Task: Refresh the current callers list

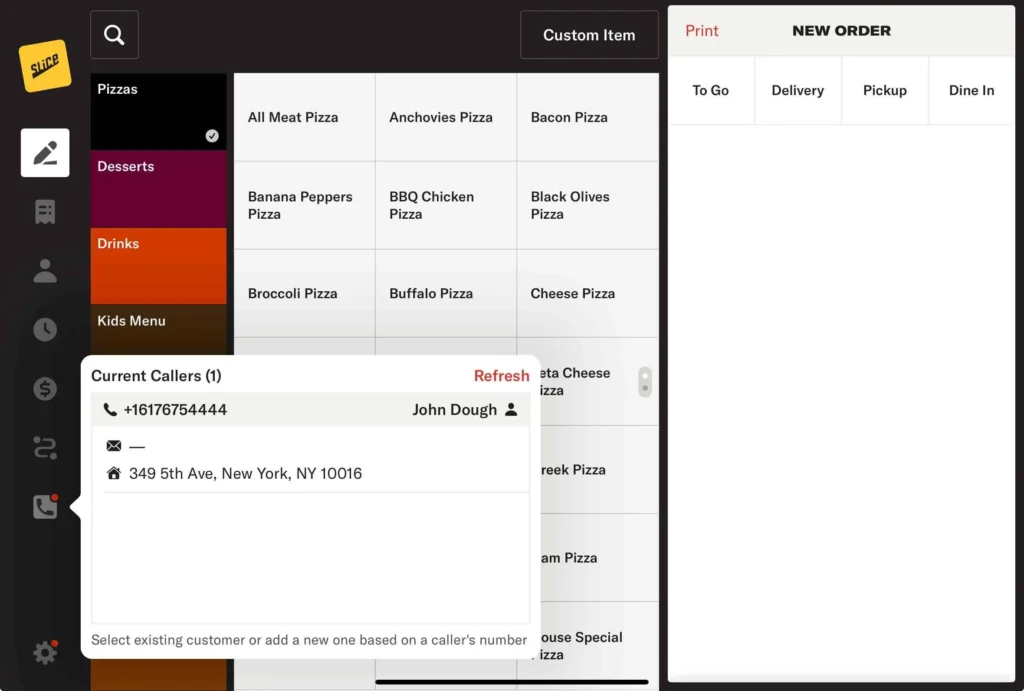Action: click(501, 376)
